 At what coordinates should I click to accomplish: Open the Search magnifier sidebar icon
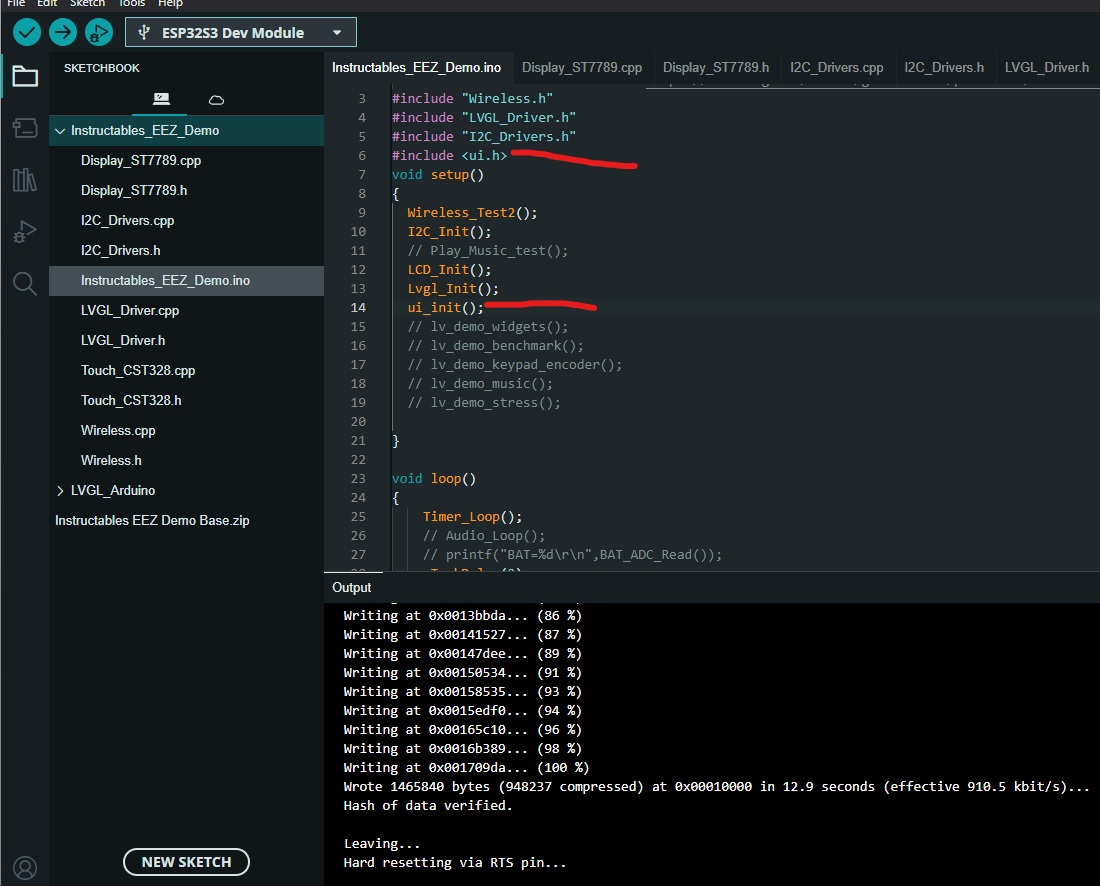[25, 283]
